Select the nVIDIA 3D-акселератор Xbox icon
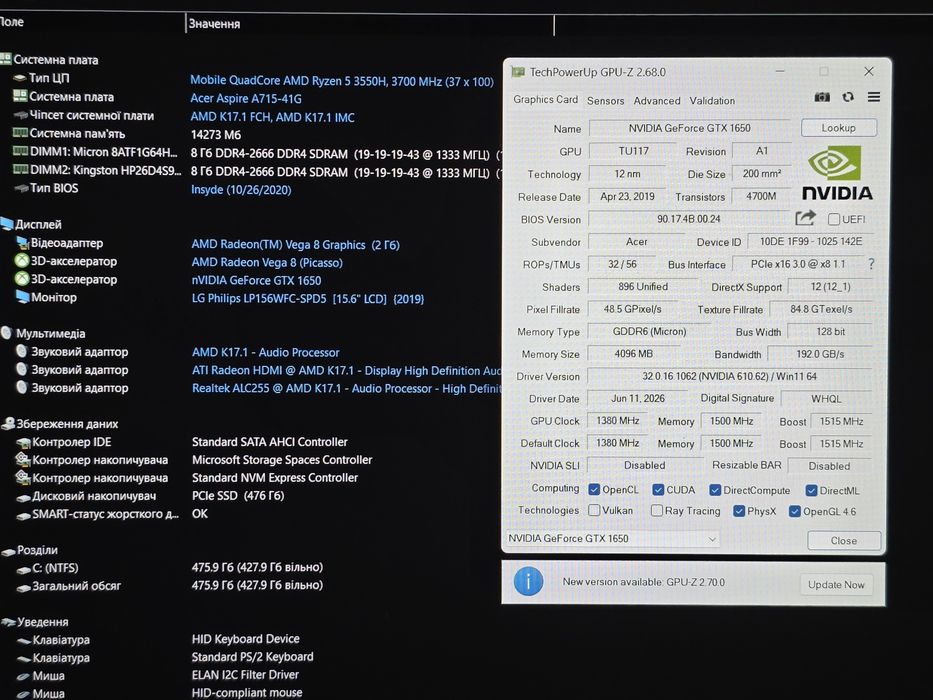This screenshot has height=700, width=933. point(22,279)
